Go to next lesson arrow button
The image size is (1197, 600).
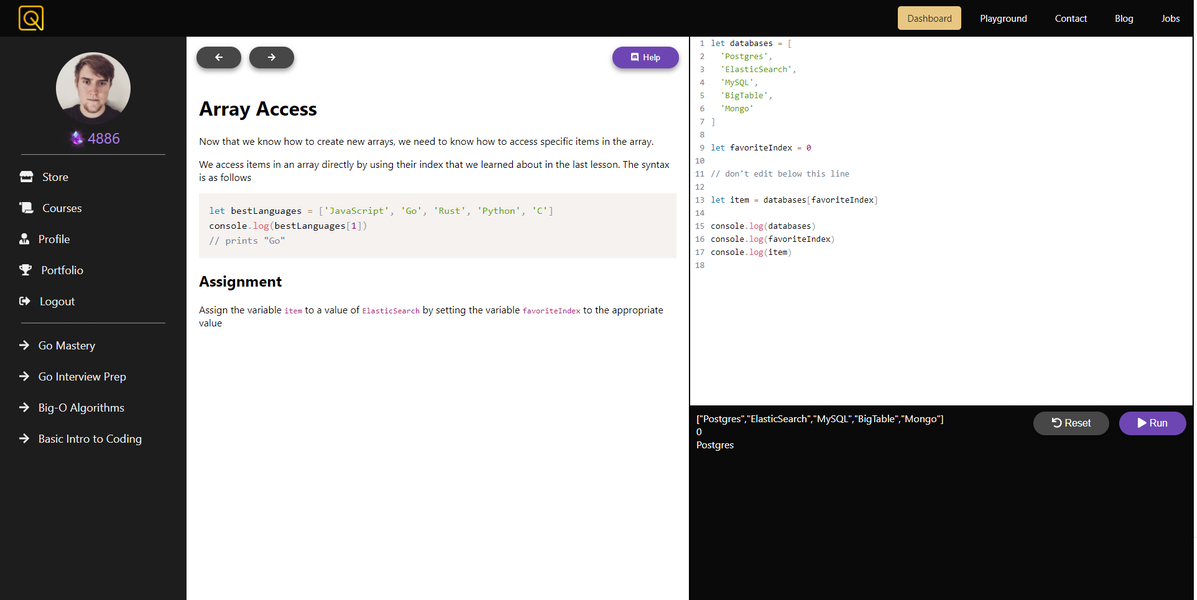272,57
